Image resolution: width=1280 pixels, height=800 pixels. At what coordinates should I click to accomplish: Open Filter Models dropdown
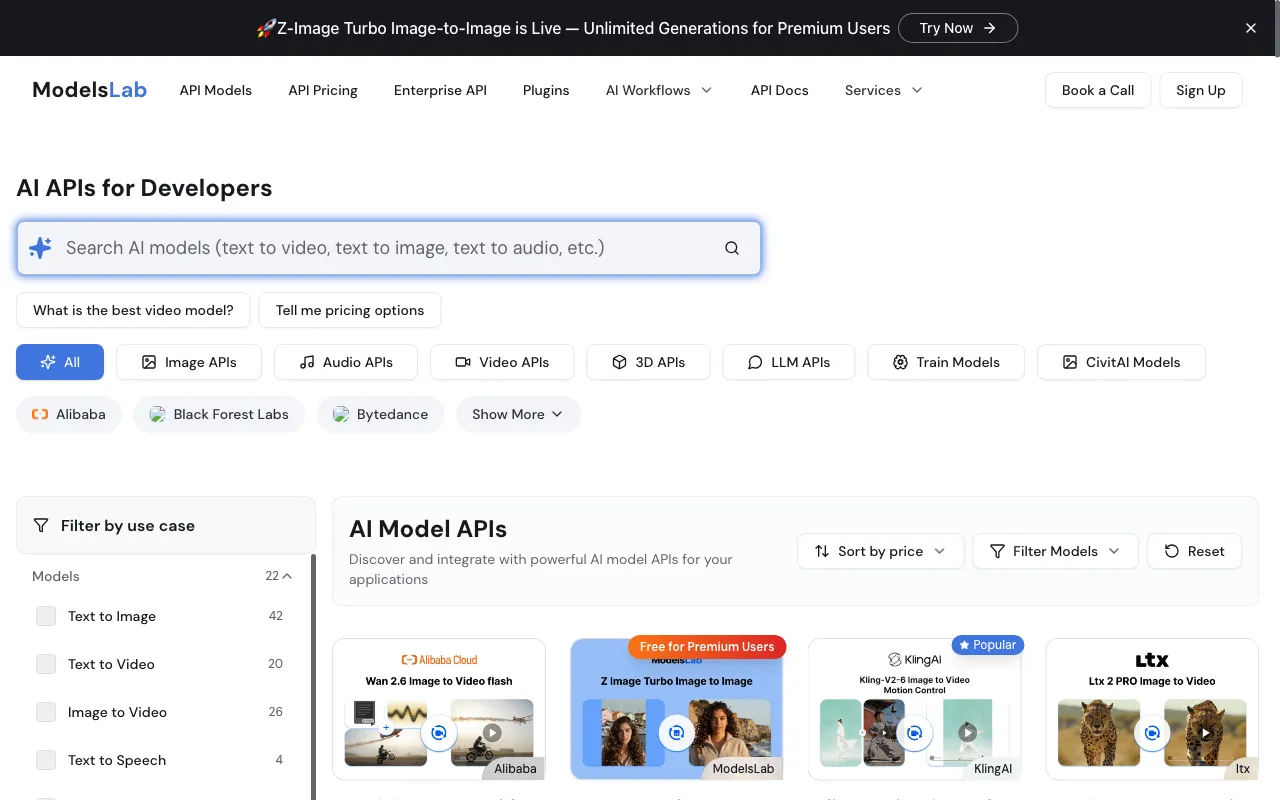tap(1055, 551)
